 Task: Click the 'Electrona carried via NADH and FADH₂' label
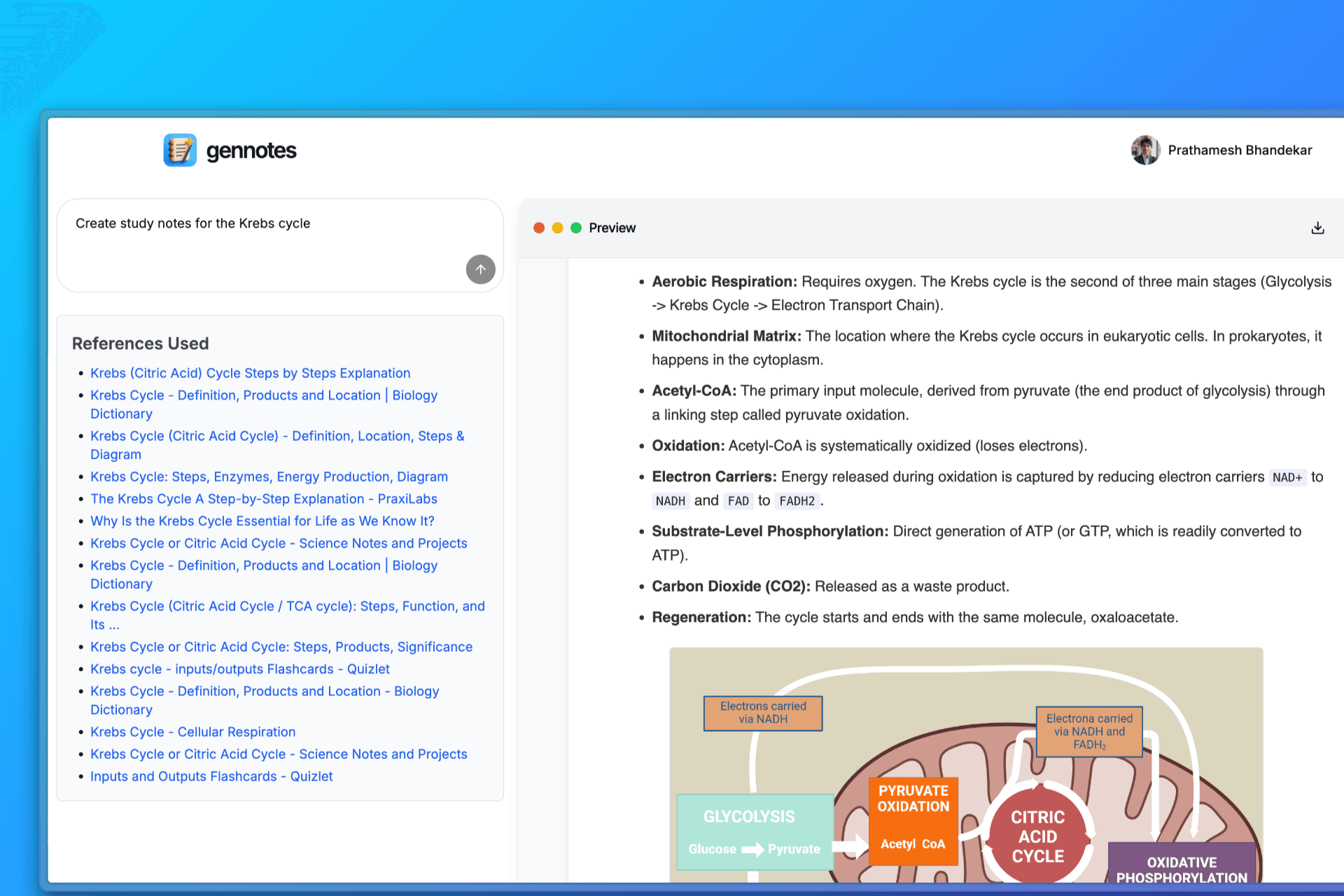pos(1089,731)
